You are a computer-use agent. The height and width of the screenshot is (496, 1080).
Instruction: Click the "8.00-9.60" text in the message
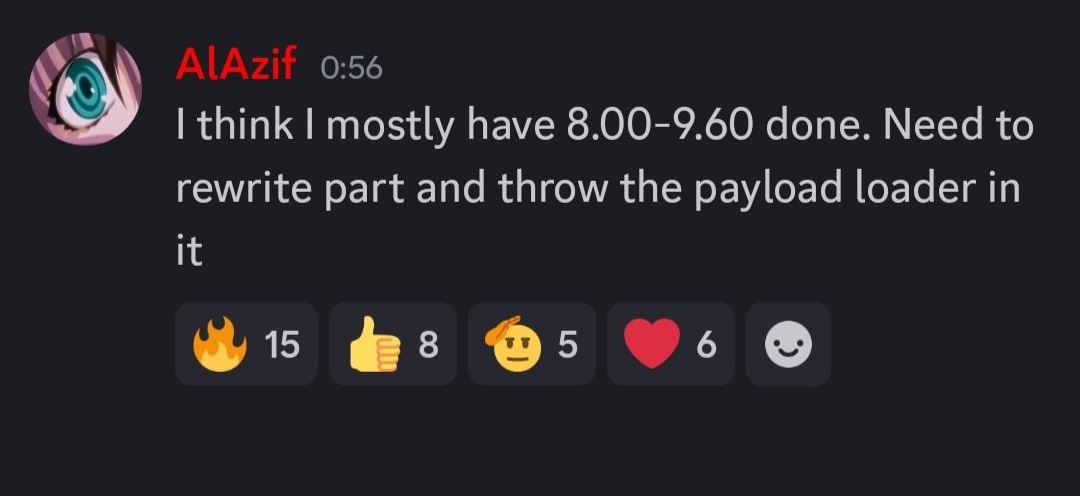tap(658, 125)
